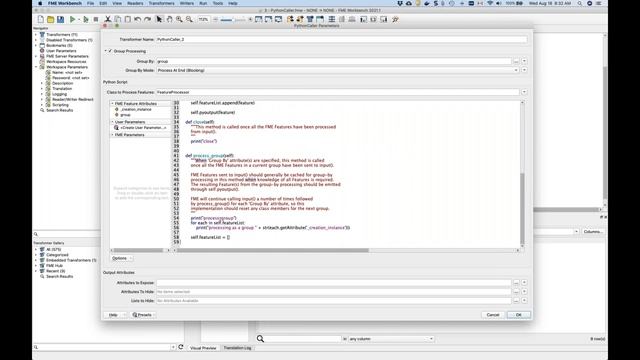
Task: Open the Group By Mode dropdown
Action: click(338, 70)
